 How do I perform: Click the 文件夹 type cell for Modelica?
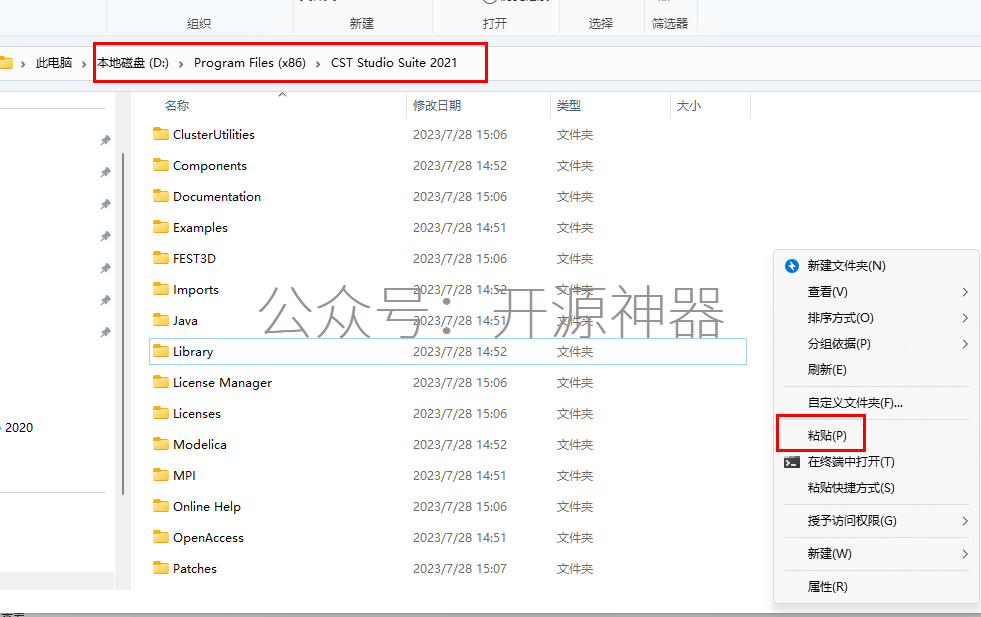[575, 445]
